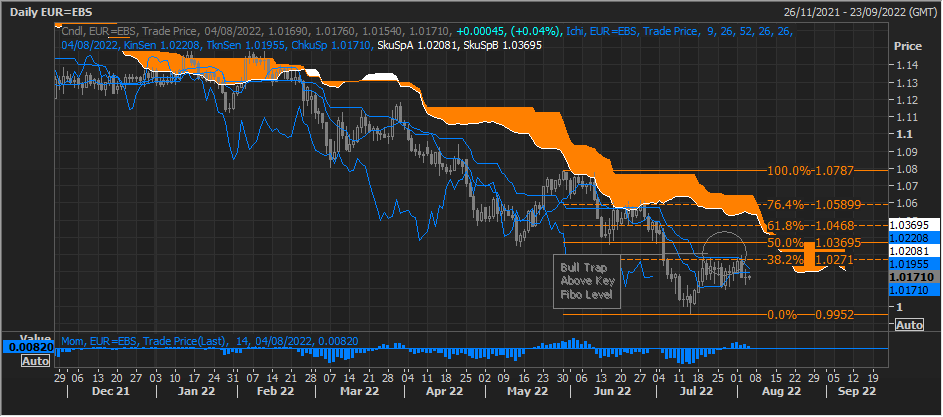Select the Cndl candle series legend entry
Viewport: 943px width, 417px height.
point(258,29)
